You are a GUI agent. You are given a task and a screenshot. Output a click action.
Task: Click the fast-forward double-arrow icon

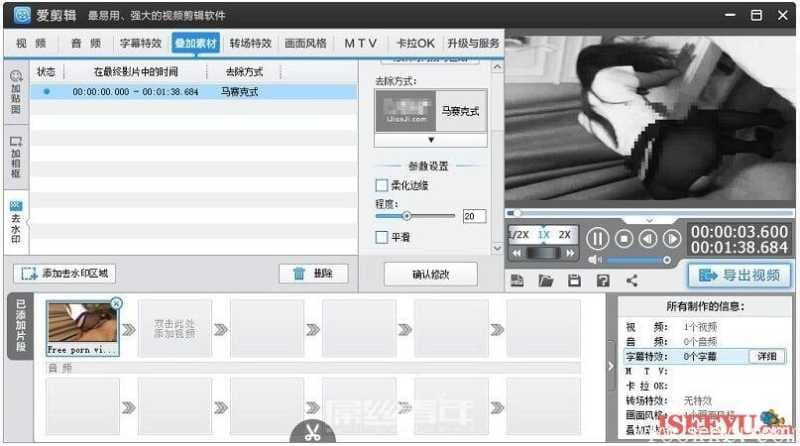point(570,253)
